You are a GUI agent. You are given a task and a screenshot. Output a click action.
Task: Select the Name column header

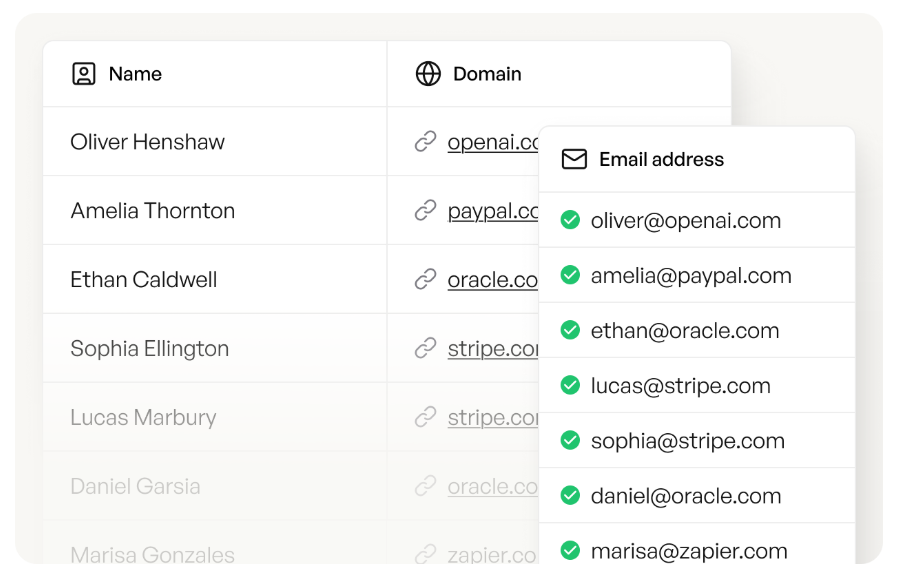[135, 74]
